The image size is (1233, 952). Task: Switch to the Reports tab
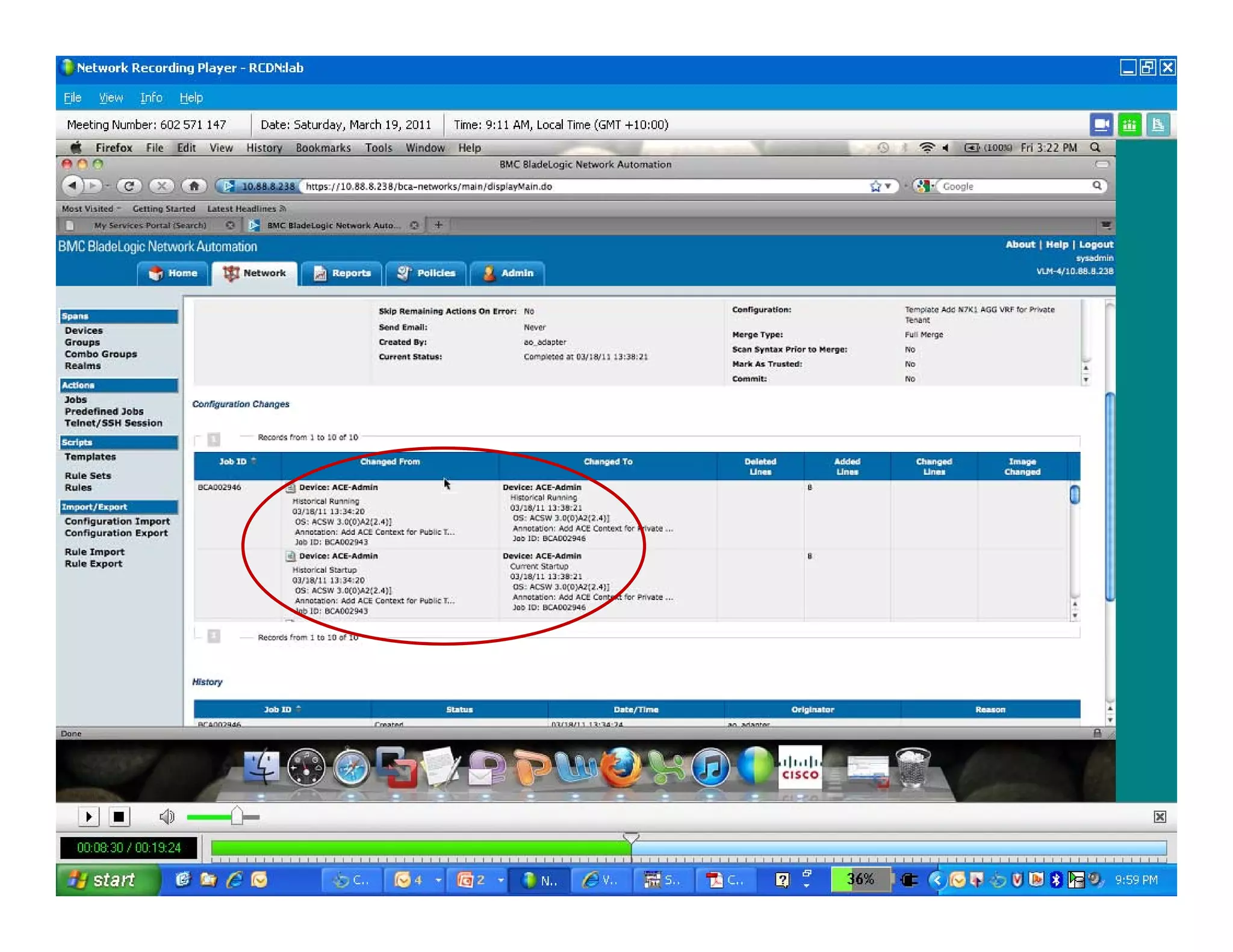[341, 273]
